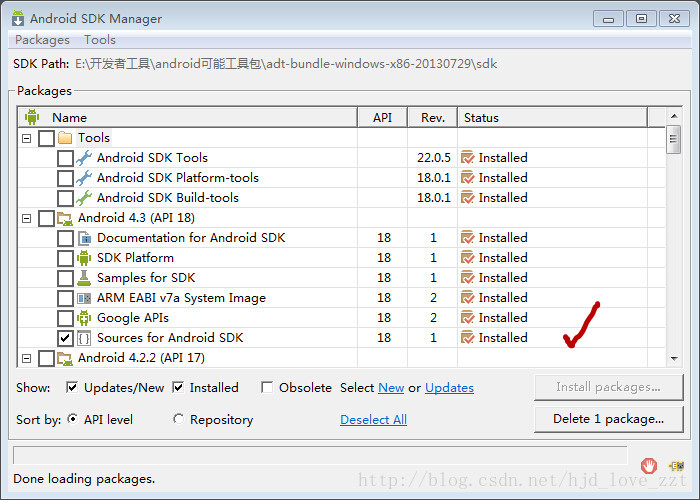Collapse the Tools tree group
Image resolution: width=700 pixels, height=500 pixels.
coord(27,138)
